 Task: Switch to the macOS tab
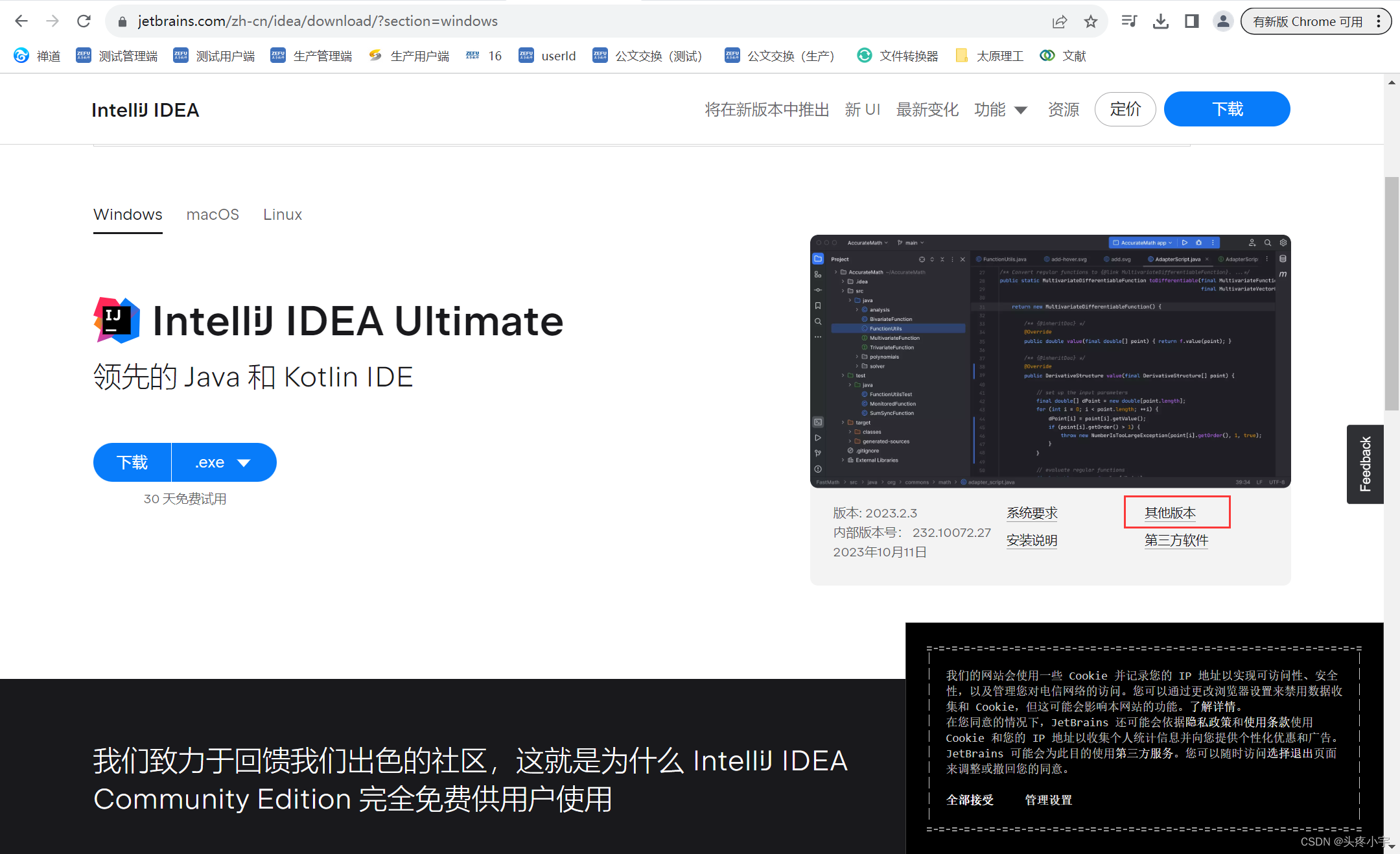tap(213, 215)
